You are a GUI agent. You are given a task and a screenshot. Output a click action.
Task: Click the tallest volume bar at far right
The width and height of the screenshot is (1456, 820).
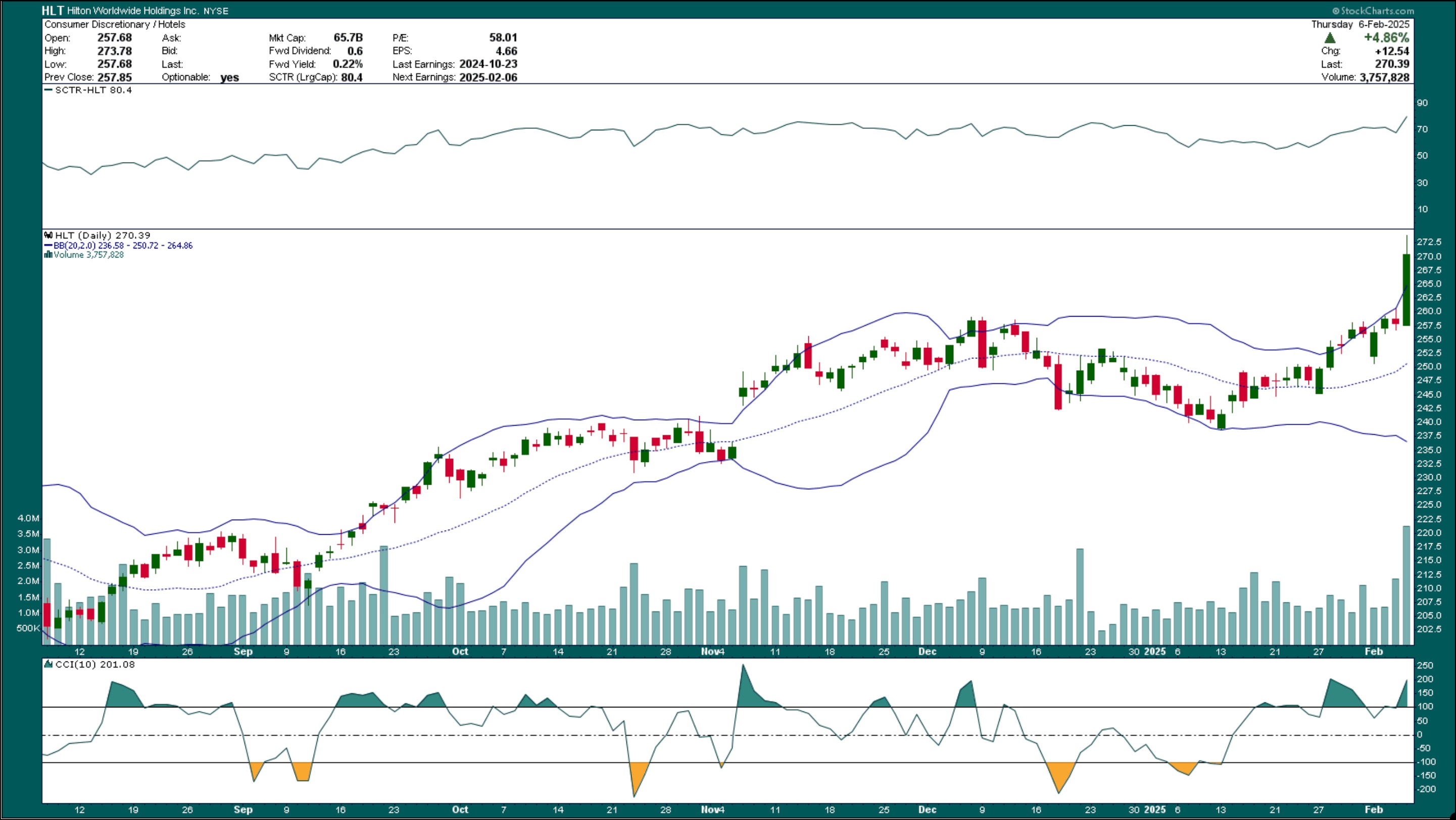point(1406,585)
